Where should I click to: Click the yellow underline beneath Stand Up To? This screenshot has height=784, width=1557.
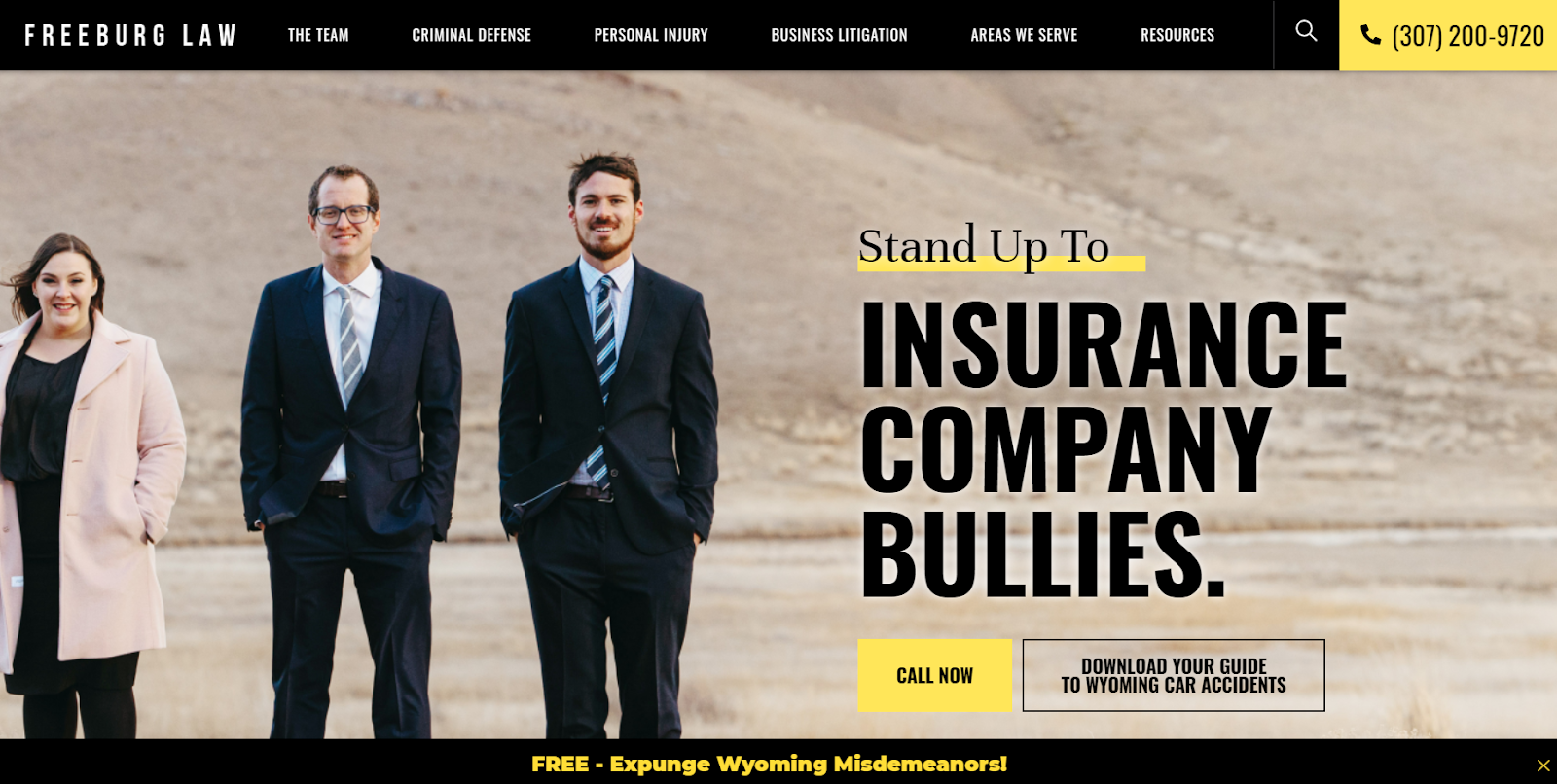point(1001,264)
